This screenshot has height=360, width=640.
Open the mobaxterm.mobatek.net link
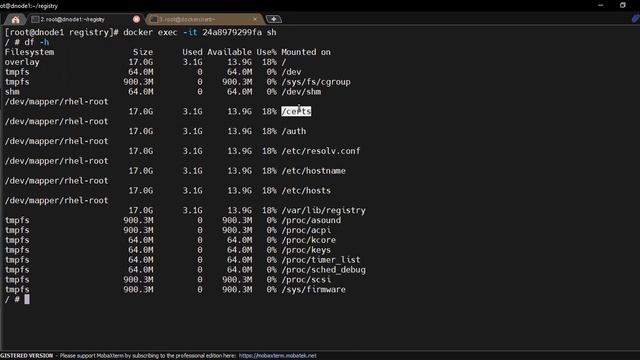point(278,356)
